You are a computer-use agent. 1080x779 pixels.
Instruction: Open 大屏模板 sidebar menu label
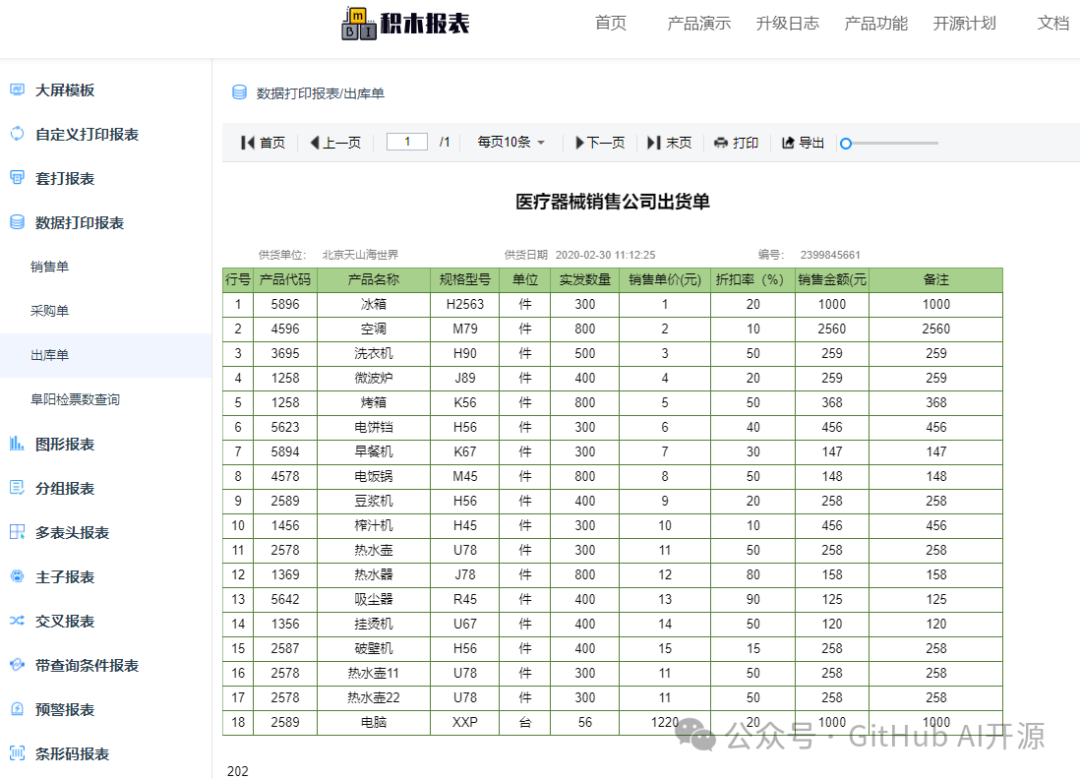click(65, 90)
